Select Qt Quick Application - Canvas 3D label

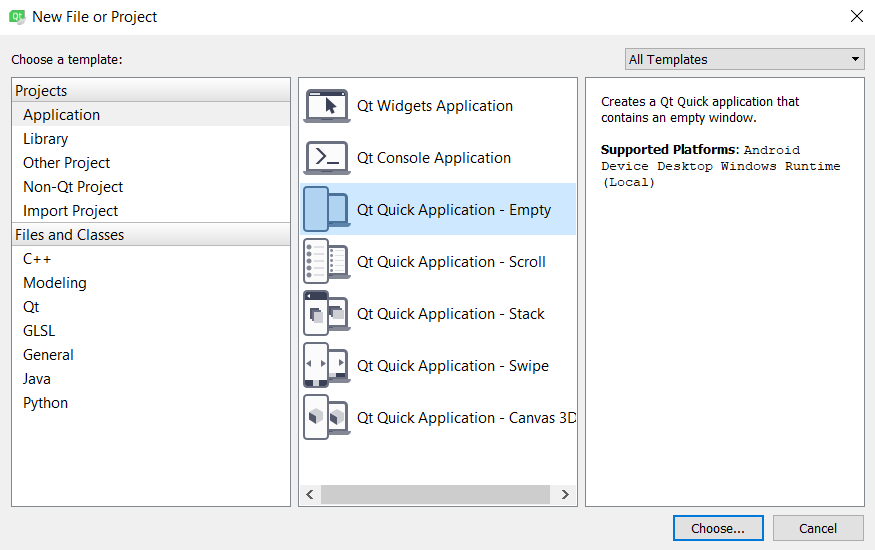coord(467,418)
